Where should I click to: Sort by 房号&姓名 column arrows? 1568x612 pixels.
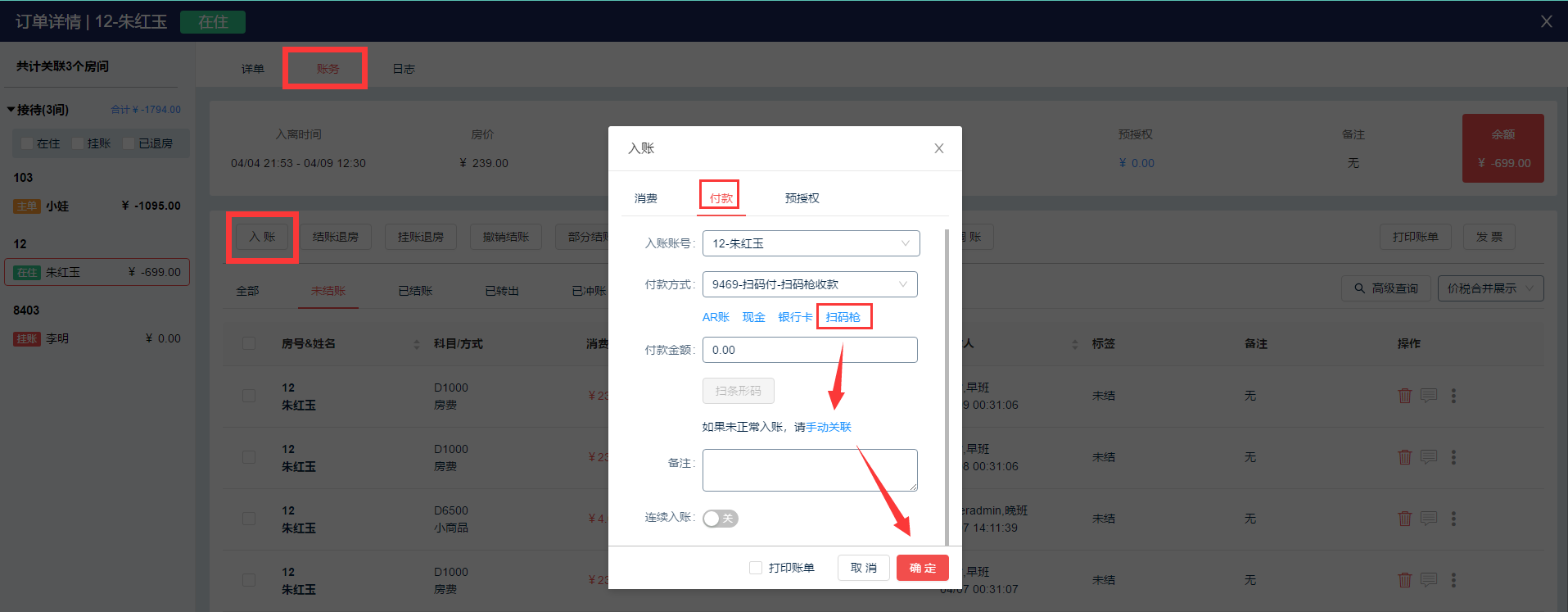[x=417, y=344]
